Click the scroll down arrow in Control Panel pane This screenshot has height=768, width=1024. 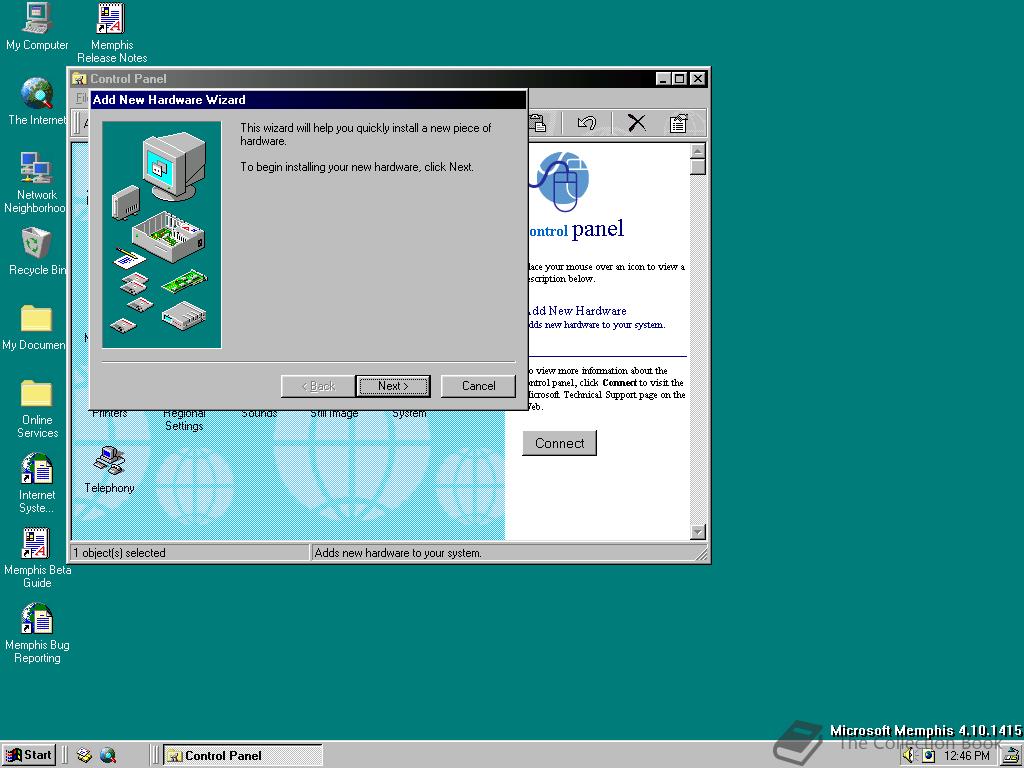[x=697, y=532]
